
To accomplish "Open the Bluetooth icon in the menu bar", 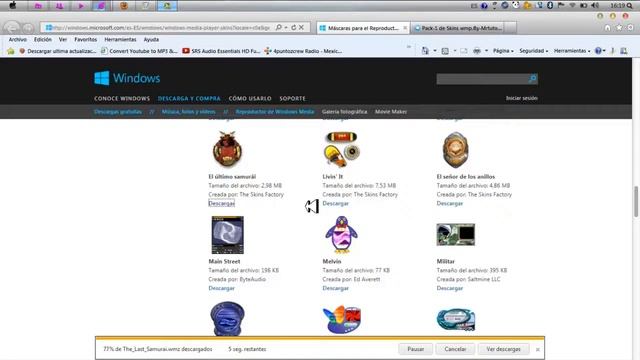I will point(550,5).
